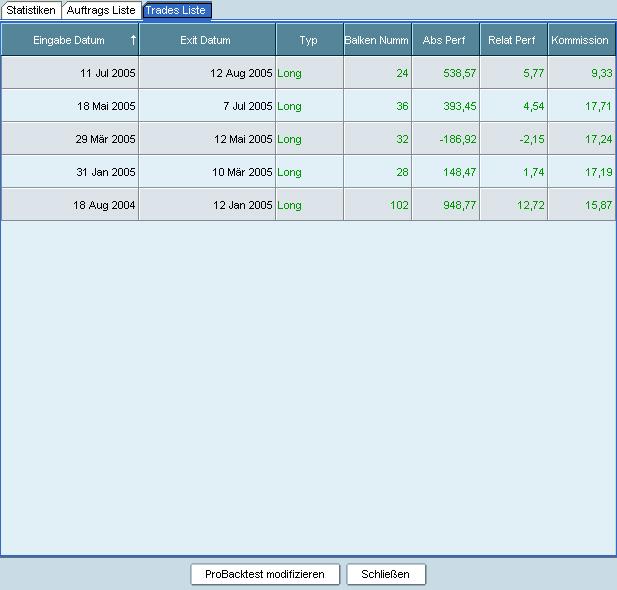Click exit date 12 Mai 2005
Viewport: 617px width, 590px height.
coord(243,139)
